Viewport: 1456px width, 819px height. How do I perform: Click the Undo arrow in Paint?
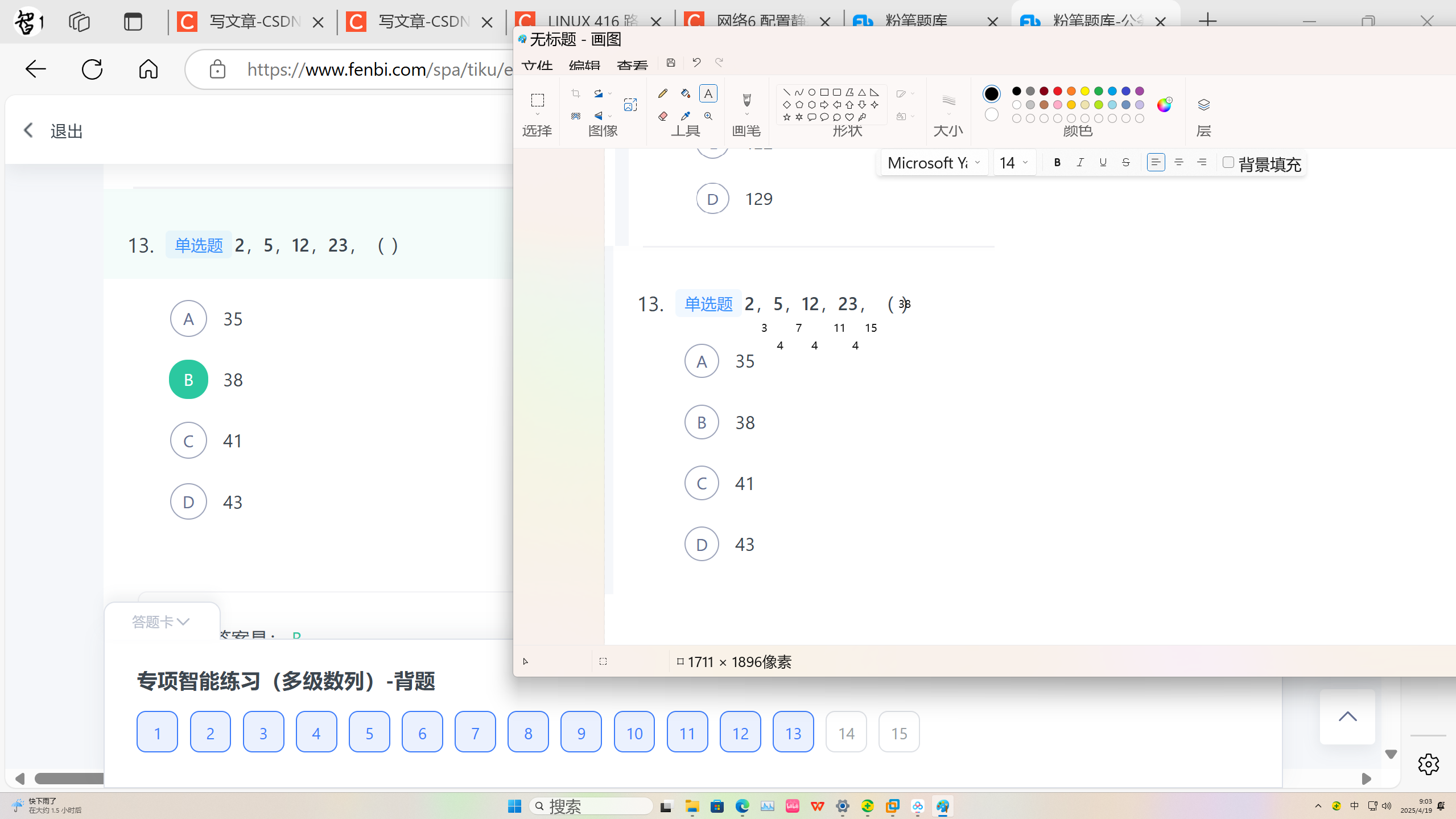696,62
